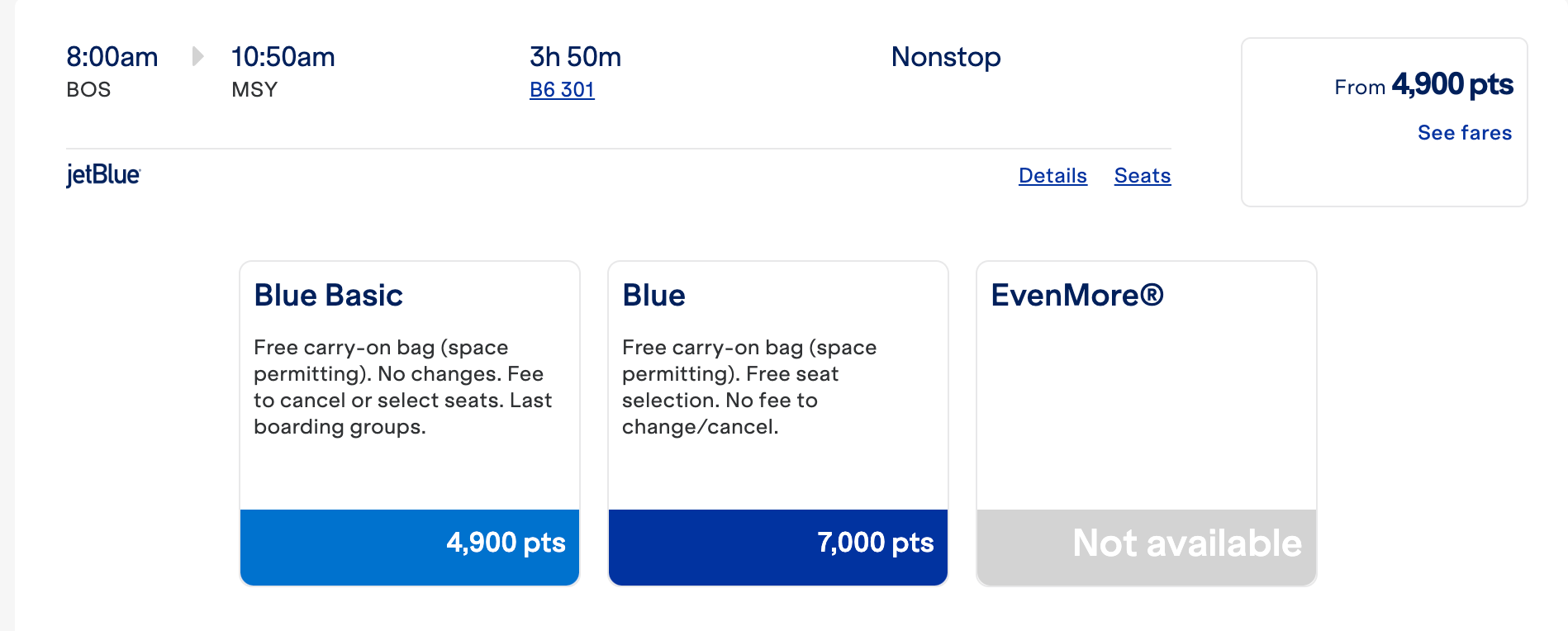Open the flight Details link

(x=1052, y=175)
